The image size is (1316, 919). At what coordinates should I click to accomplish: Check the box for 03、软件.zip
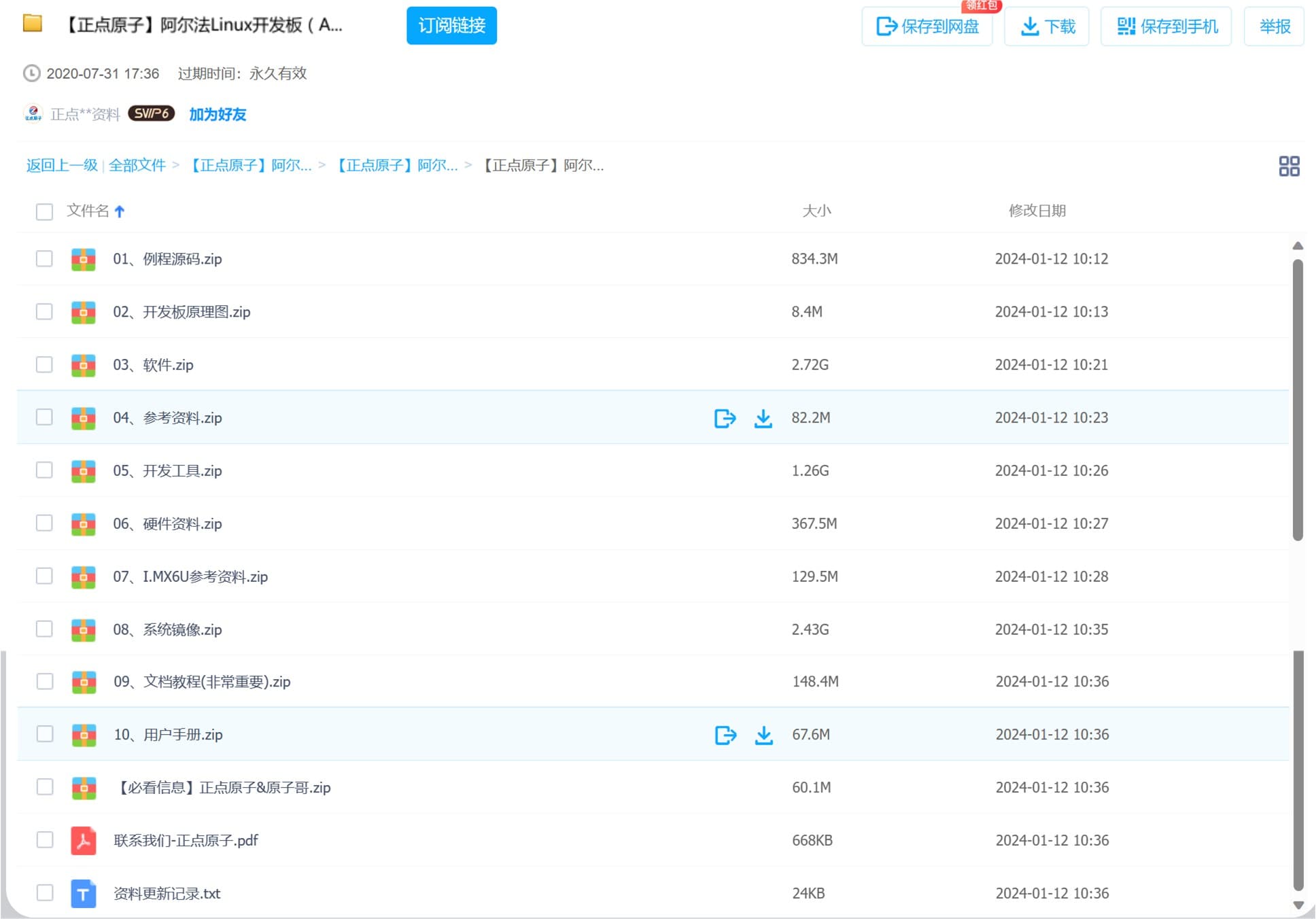pyautogui.click(x=44, y=365)
